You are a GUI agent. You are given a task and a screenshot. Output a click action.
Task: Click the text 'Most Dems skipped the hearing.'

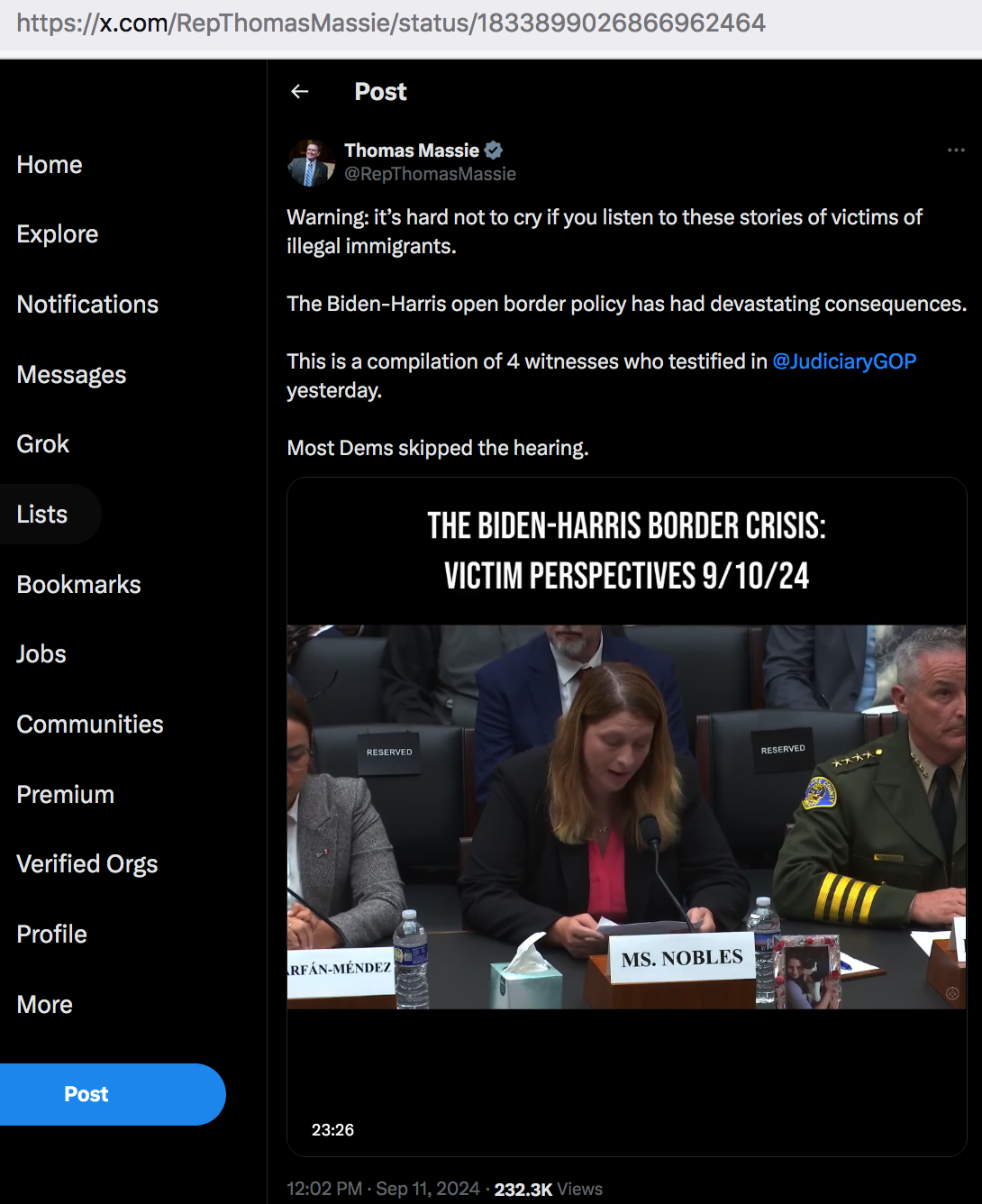(x=438, y=448)
